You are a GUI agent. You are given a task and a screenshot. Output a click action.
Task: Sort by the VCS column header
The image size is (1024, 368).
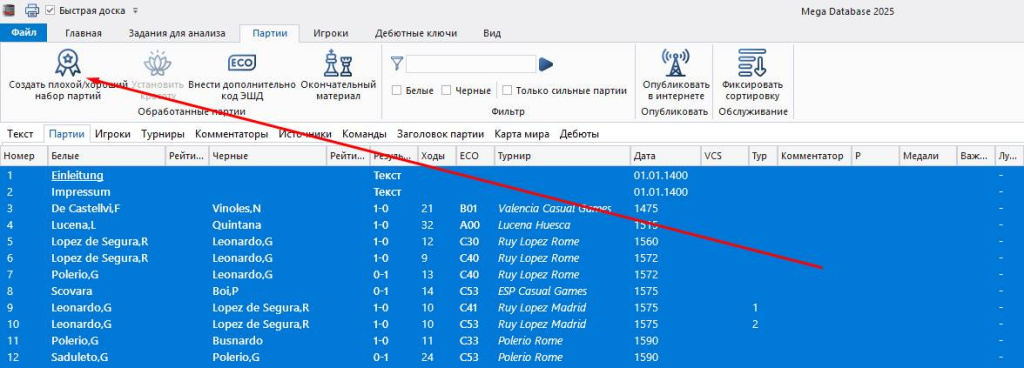(724, 157)
